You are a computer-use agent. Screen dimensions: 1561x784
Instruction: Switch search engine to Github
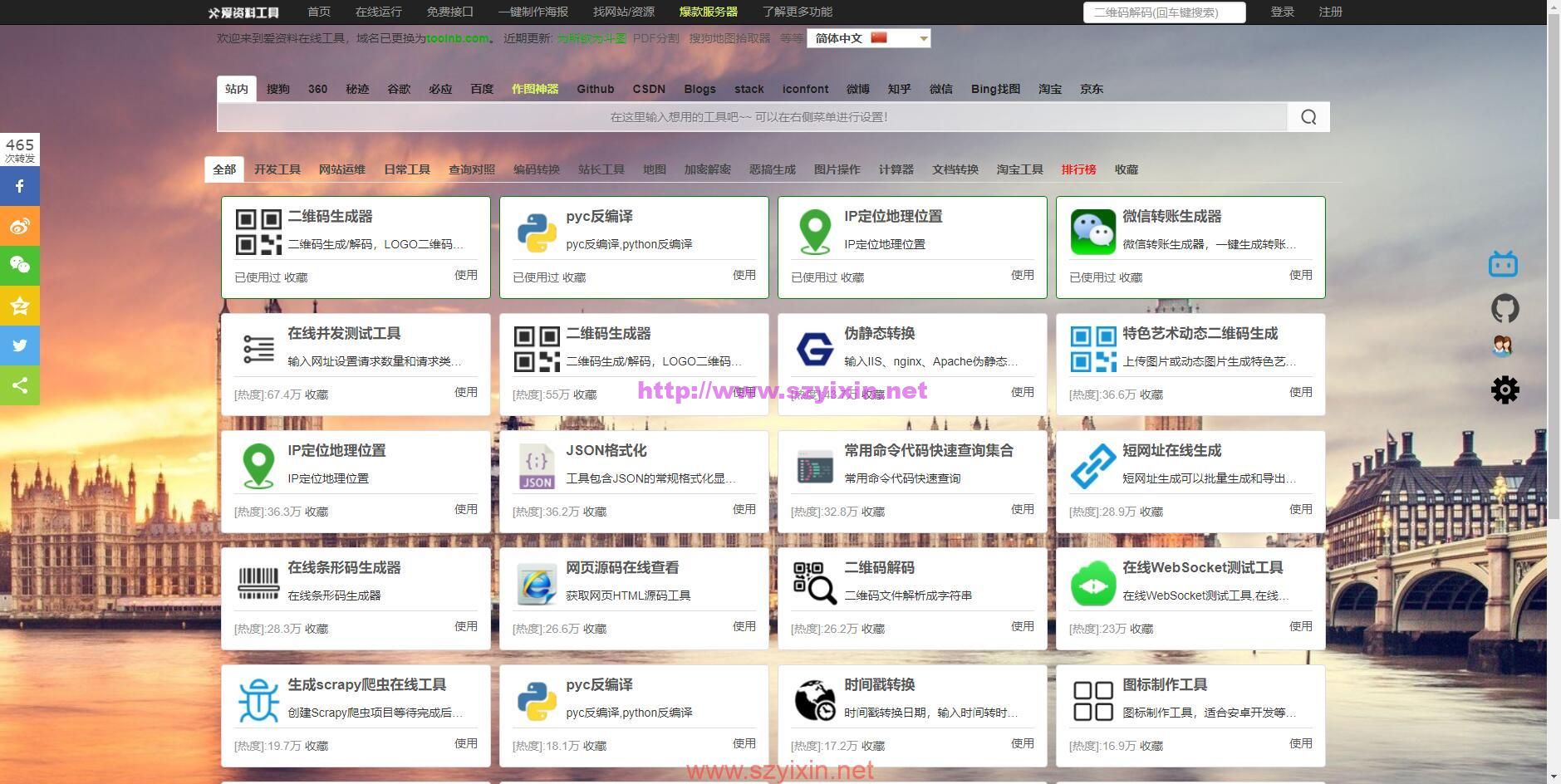point(596,89)
